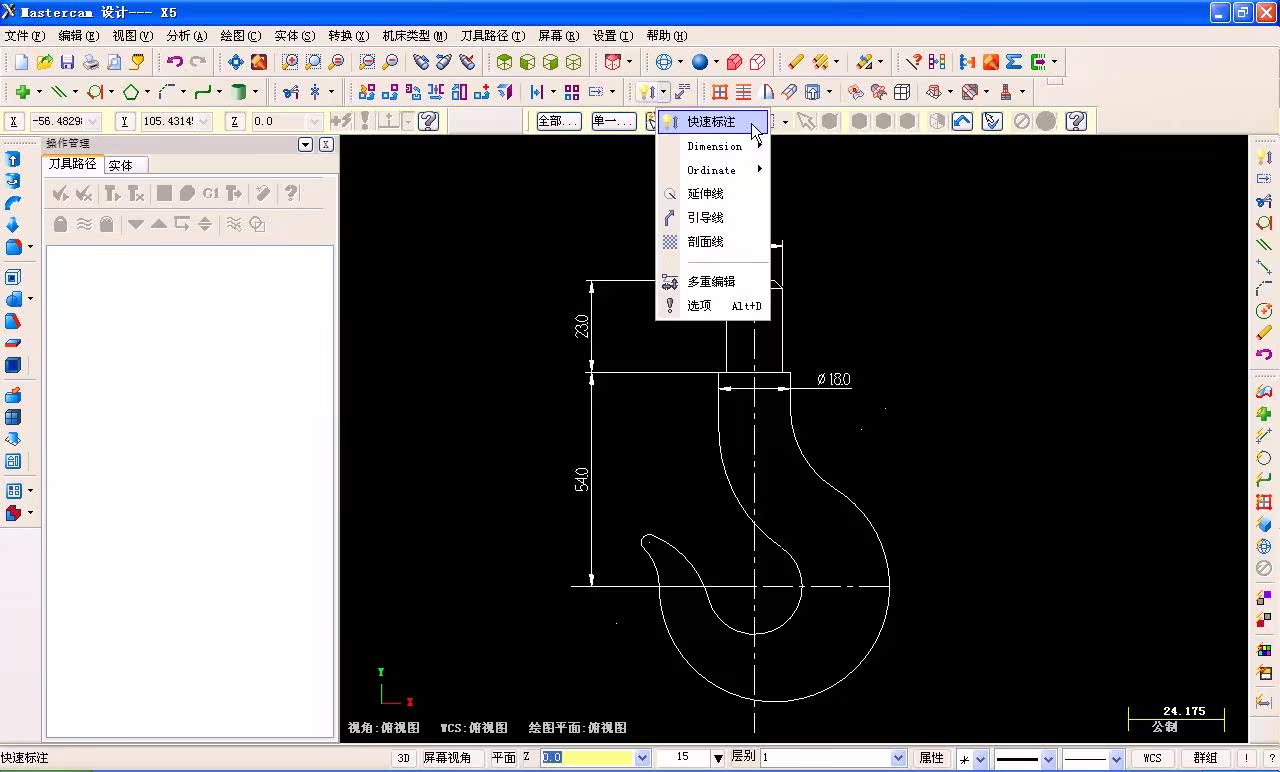Click the selection bar help question icon
This screenshot has height=772, width=1280.
1076,121
